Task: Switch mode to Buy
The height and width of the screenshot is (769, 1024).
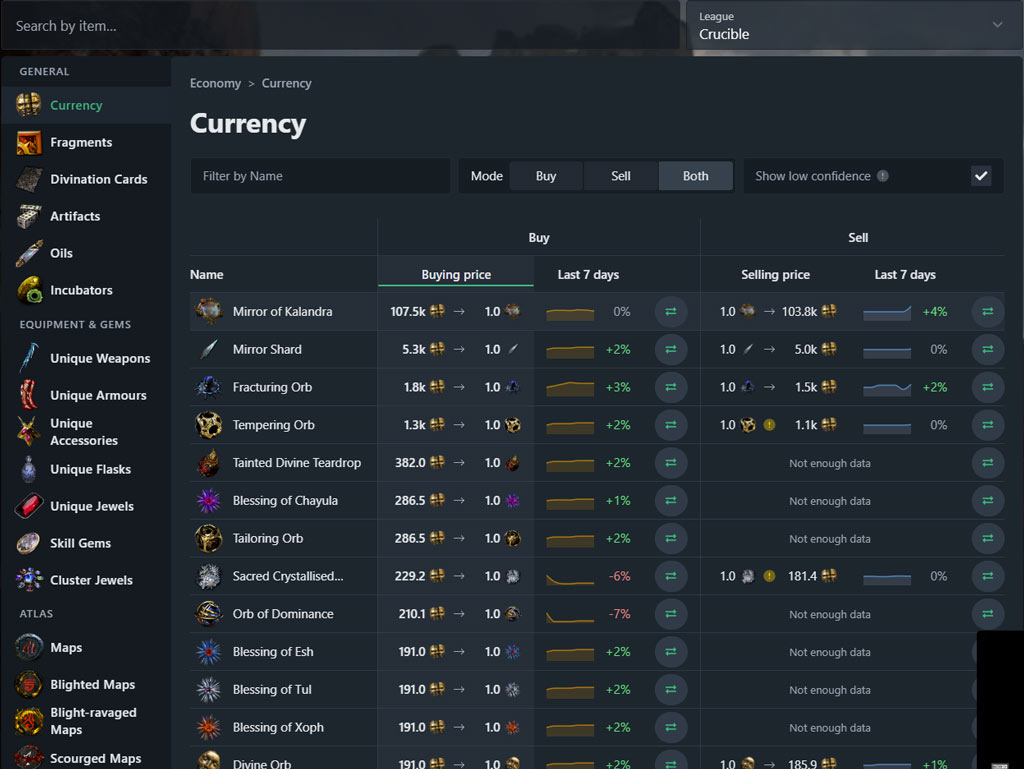Action: coord(546,176)
